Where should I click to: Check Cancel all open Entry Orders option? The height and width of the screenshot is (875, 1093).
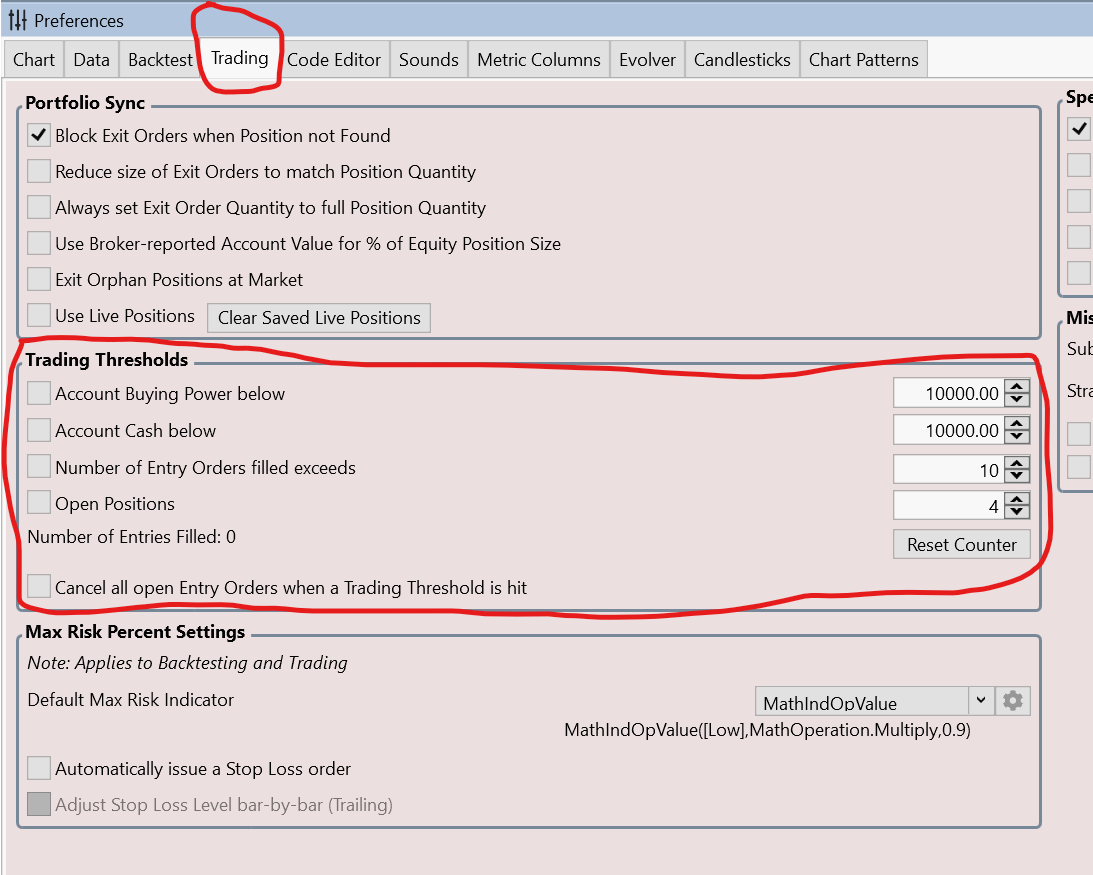[39, 587]
